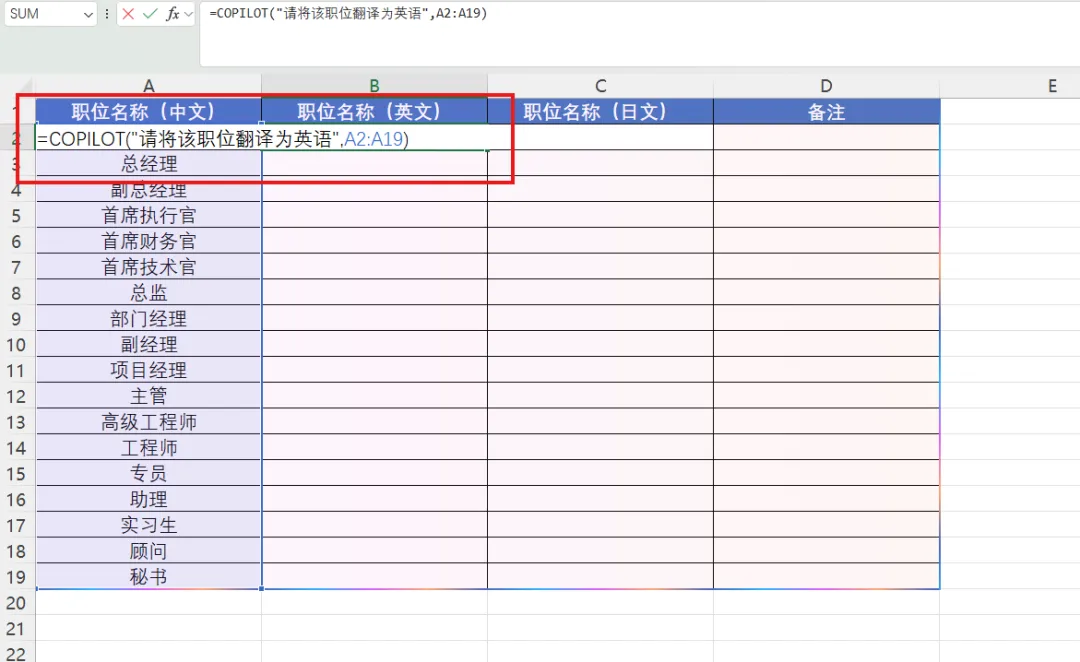This screenshot has width=1080, height=662.
Task: Select row 21 header
Action: tap(17, 629)
